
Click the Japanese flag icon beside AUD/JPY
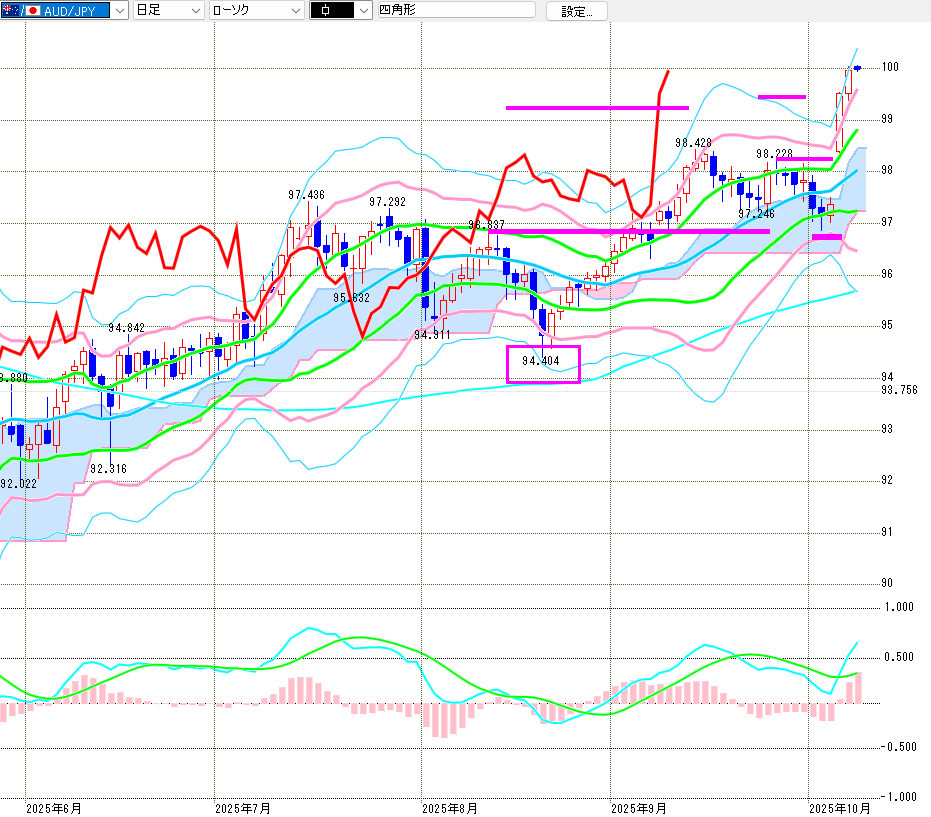[32, 10]
